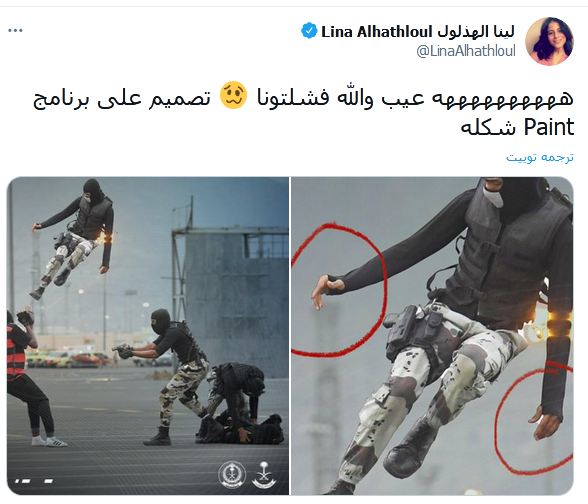588x504 pixels.
Task: Open the left photo of soldiers
Action: [x=148, y=336]
